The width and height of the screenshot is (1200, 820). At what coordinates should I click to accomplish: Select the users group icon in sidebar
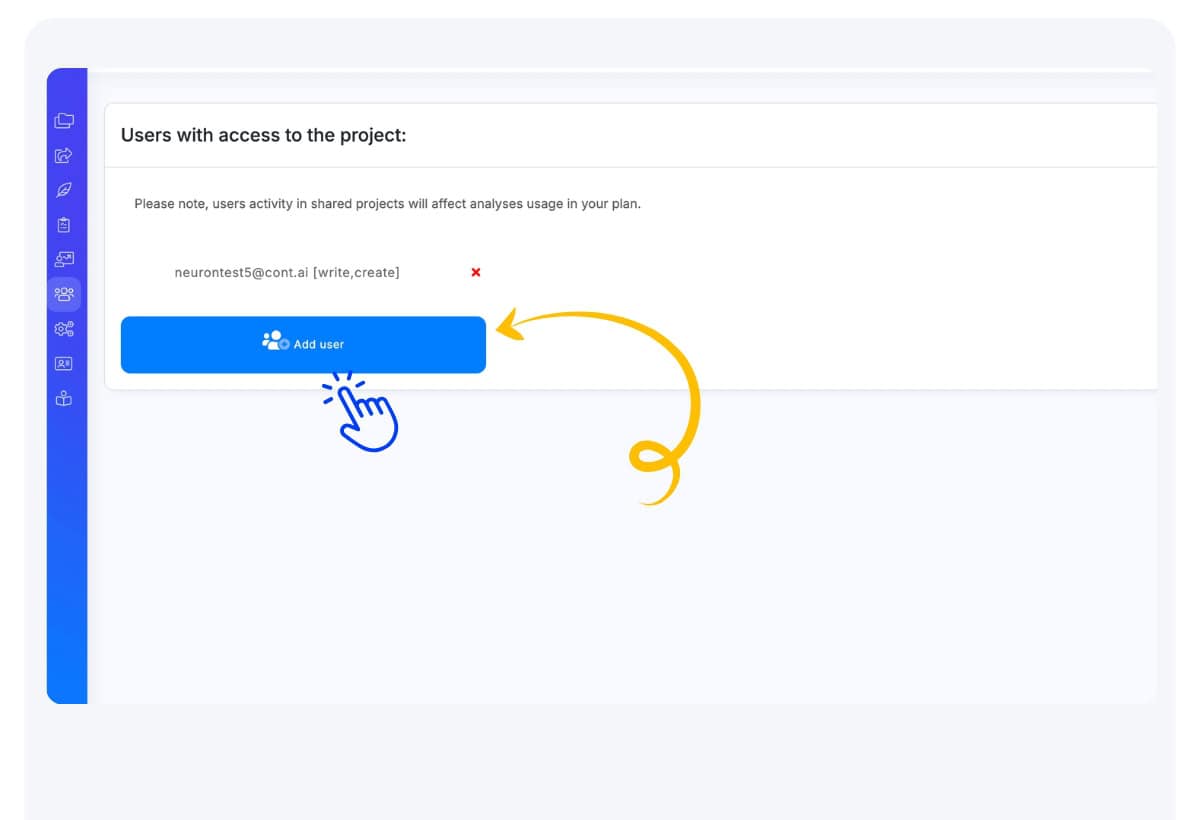tap(64, 294)
